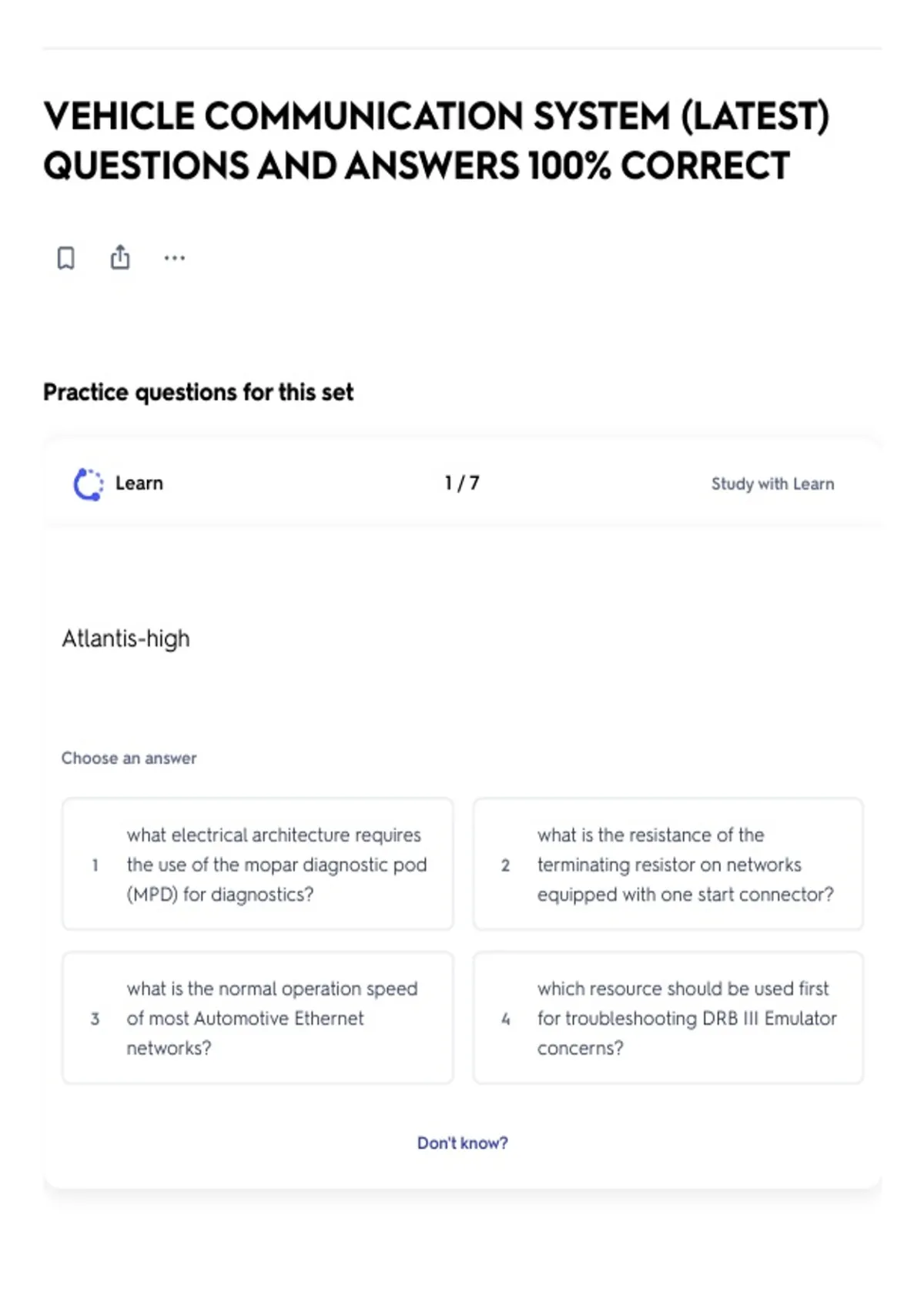This screenshot has width=924, height=1309.
Task: Click the Vehicle Communication System title
Action: pos(437,141)
